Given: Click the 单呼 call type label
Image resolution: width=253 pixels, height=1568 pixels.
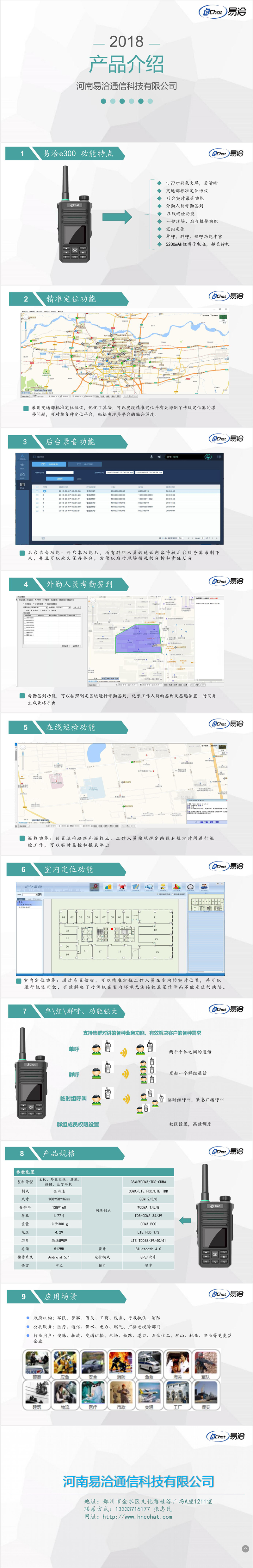Looking at the screenshot, I should coord(74,1049).
